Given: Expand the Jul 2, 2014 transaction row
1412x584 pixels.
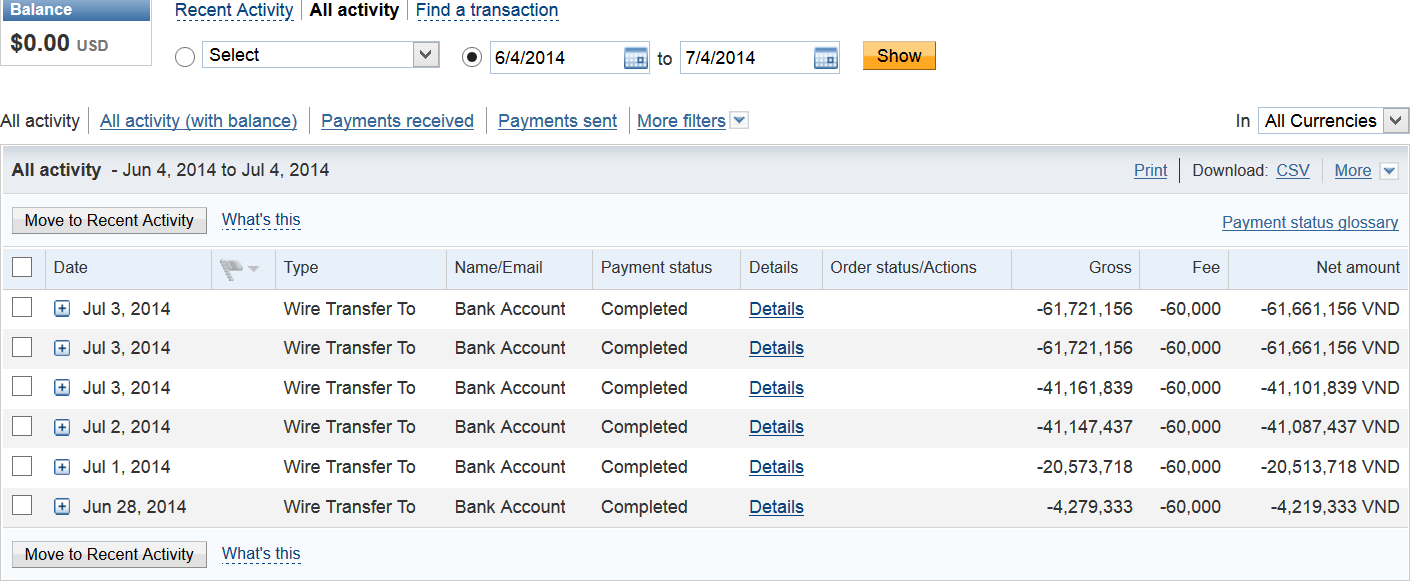Looking at the screenshot, I should tap(62, 428).
